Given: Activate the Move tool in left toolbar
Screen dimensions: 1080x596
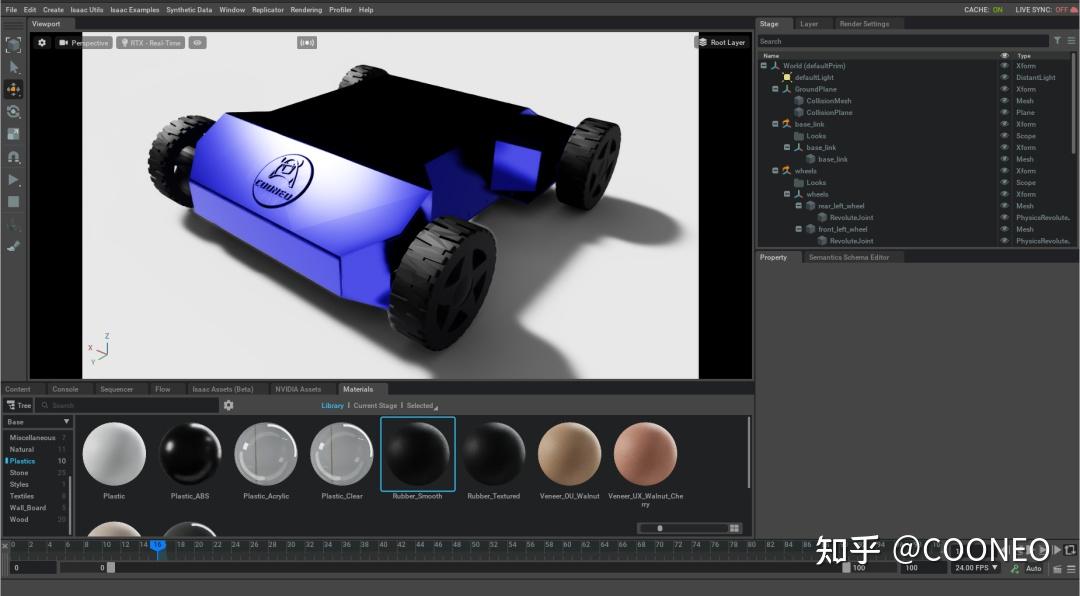Looking at the screenshot, I should click(x=13, y=89).
